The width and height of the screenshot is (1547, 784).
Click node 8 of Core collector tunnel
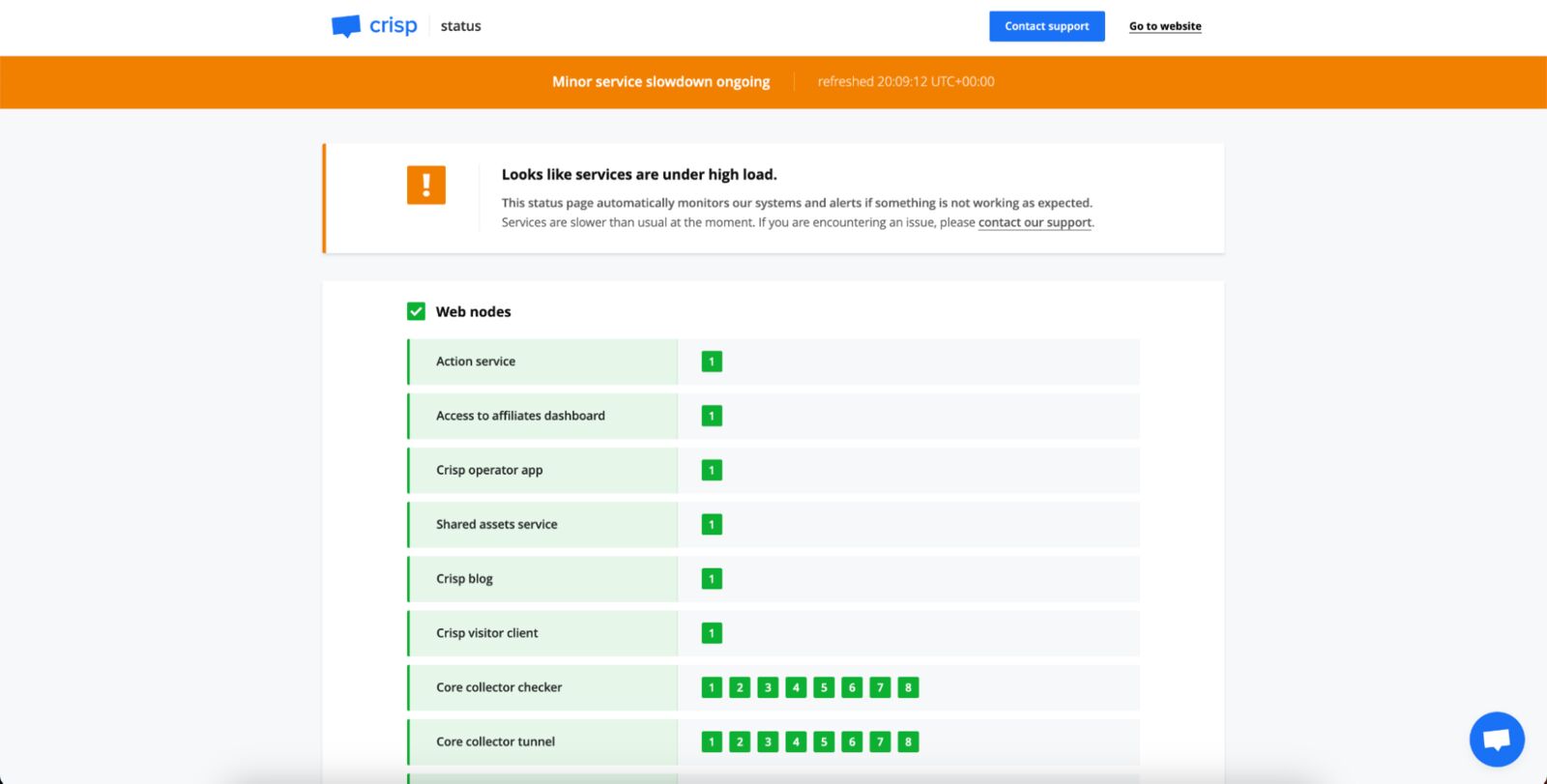[x=908, y=741]
